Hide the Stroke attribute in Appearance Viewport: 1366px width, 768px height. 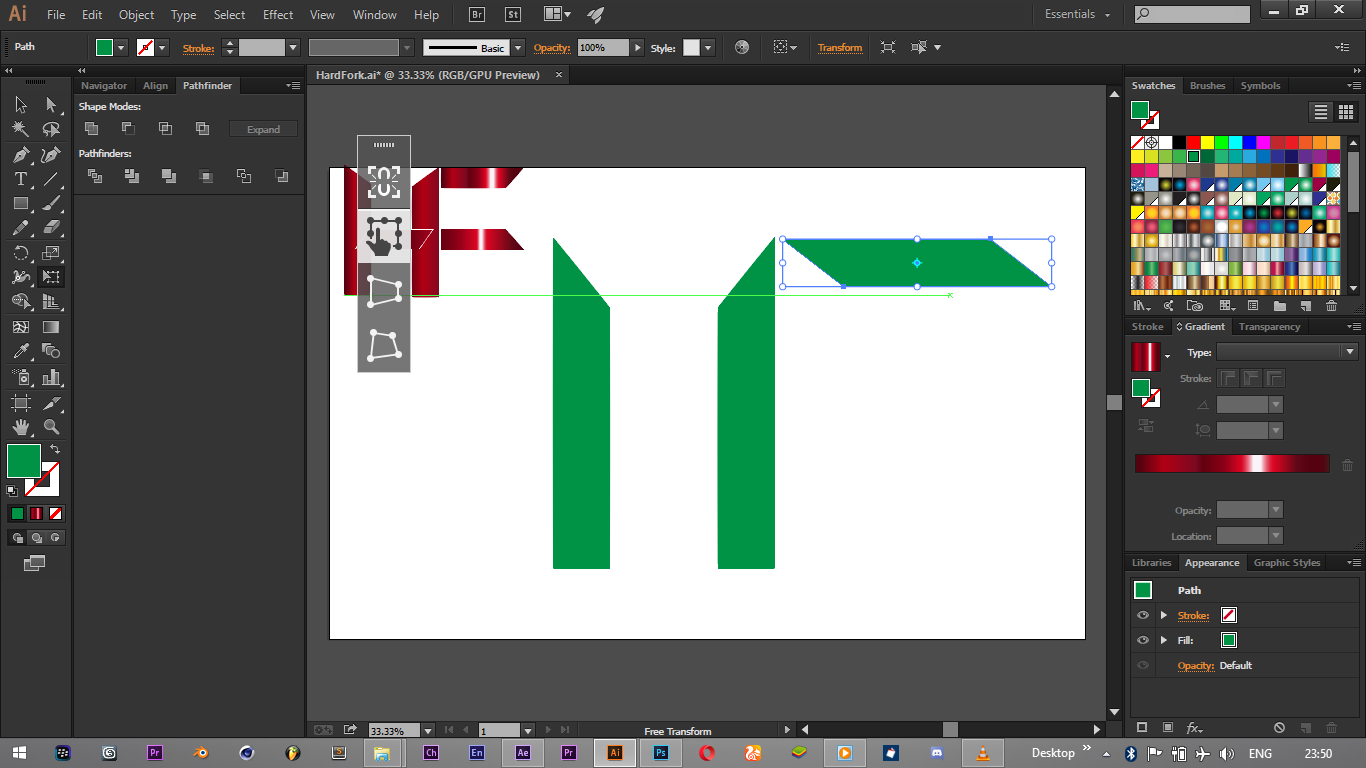click(1143, 615)
